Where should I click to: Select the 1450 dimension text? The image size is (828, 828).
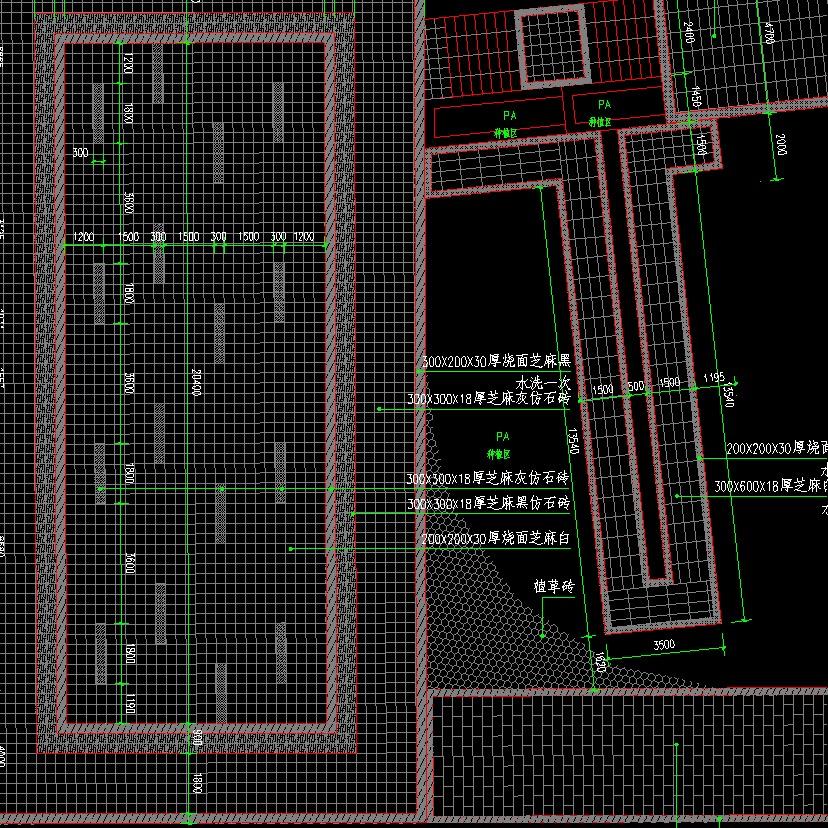tap(694, 98)
